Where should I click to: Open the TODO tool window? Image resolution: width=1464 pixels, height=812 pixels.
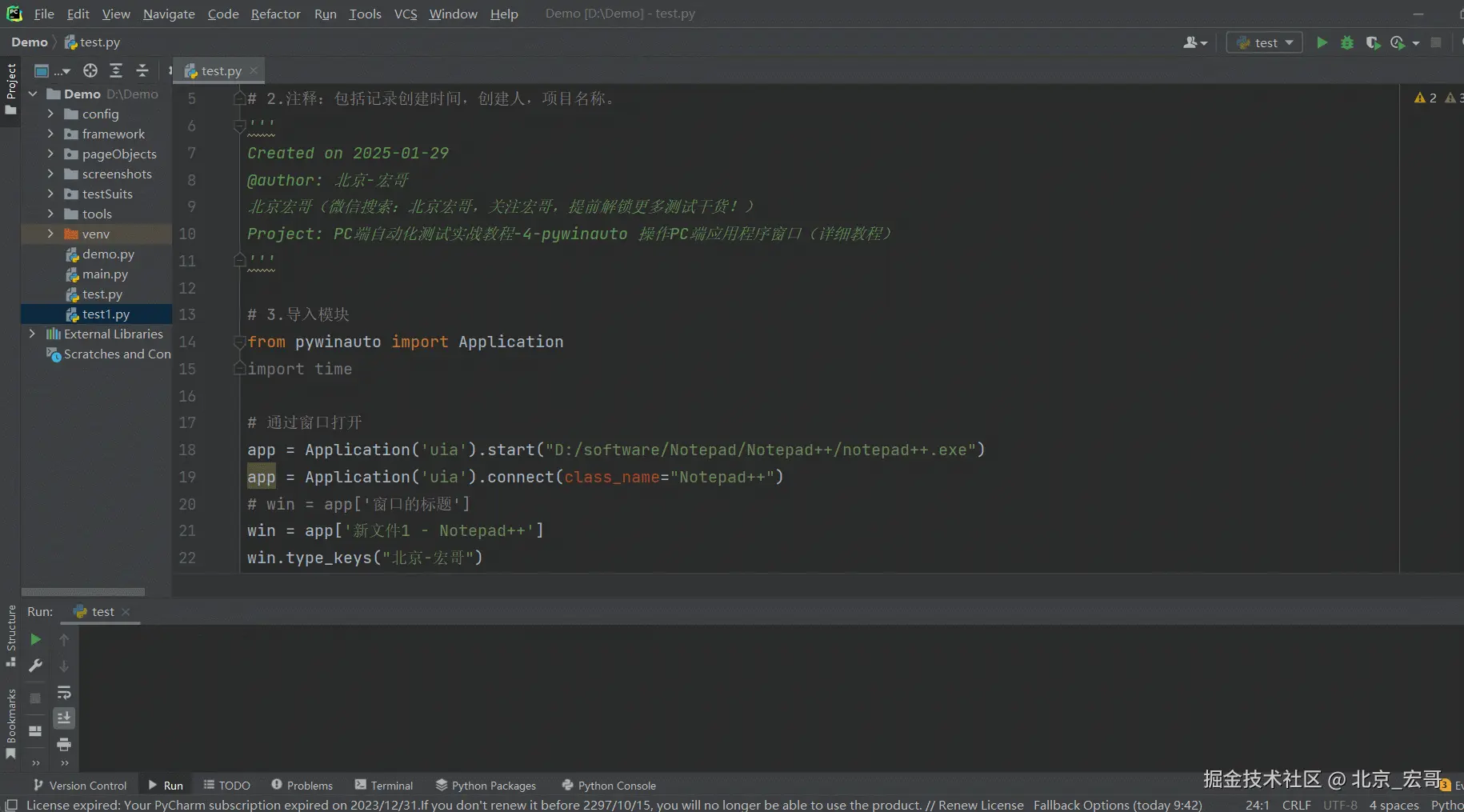point(226,786)
